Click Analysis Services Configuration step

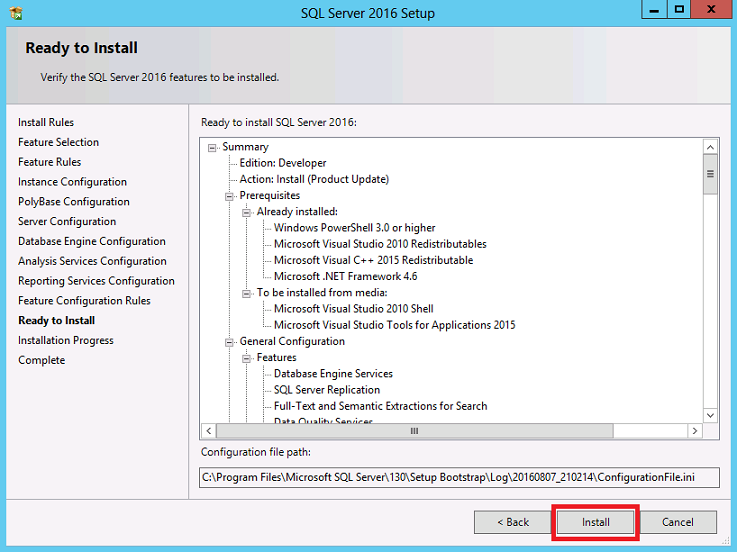click(x=92, y=261)
